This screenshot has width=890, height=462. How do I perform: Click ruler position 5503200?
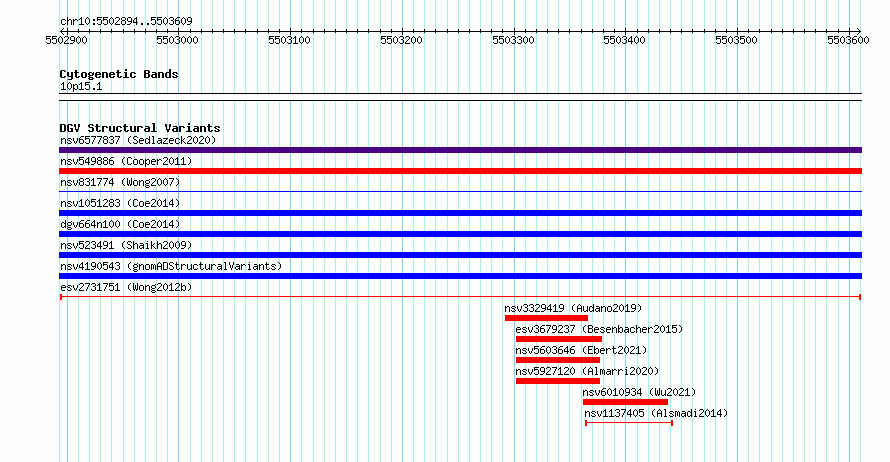pyautogui.click(x=401, y=40)
